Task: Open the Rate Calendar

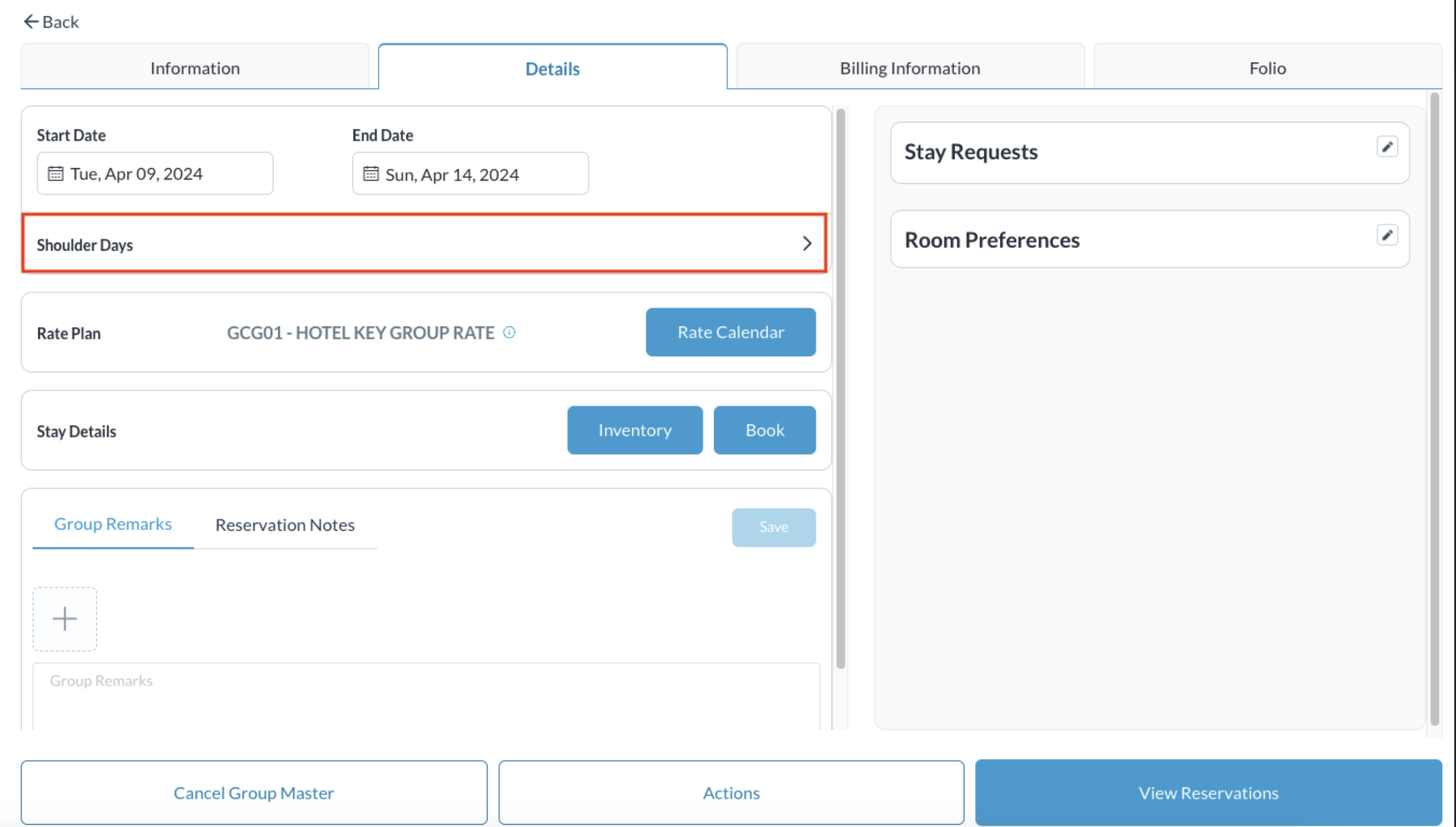Action: pos(730,332)
